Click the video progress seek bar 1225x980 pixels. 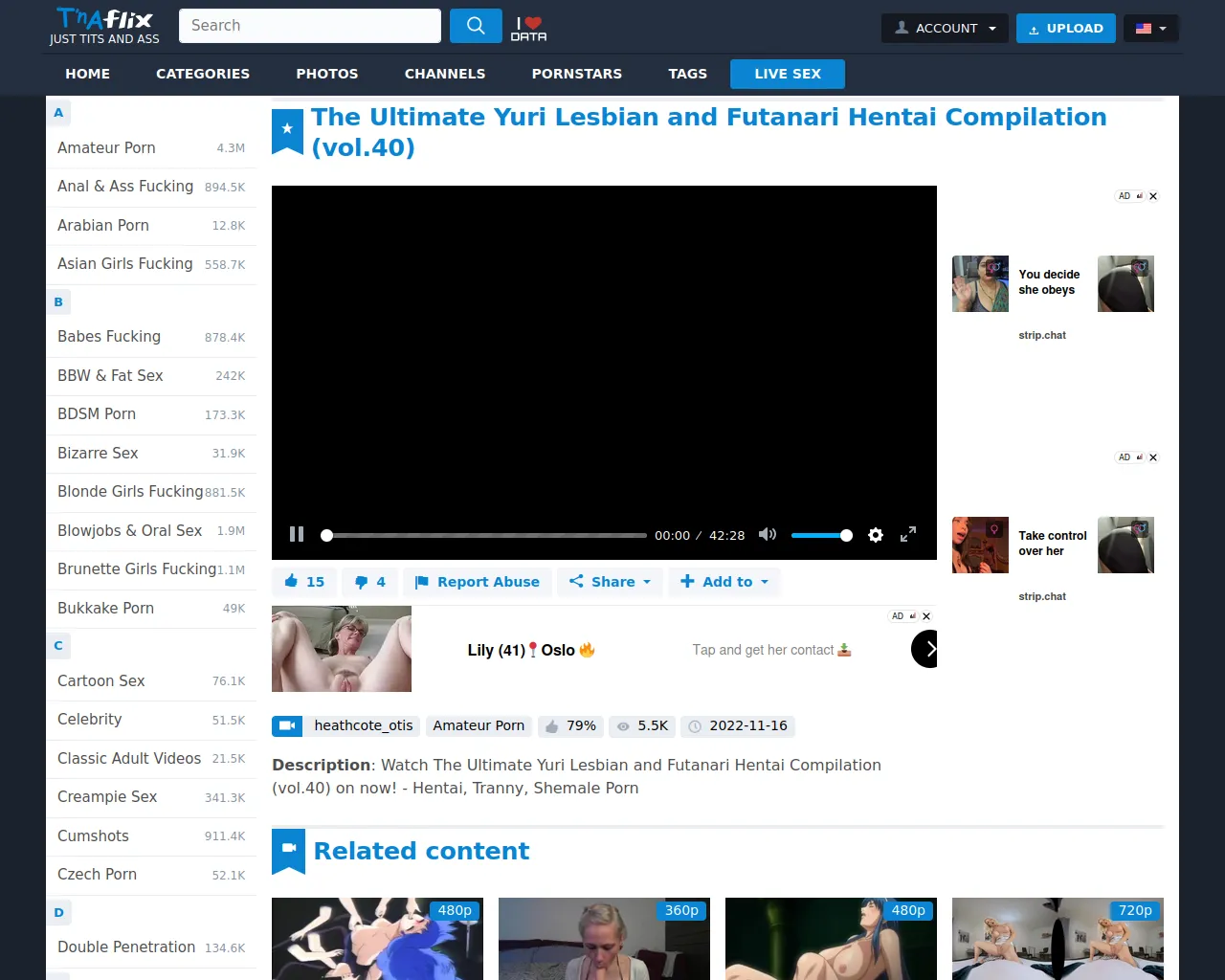pyautogui.click(x=486, y=535)
